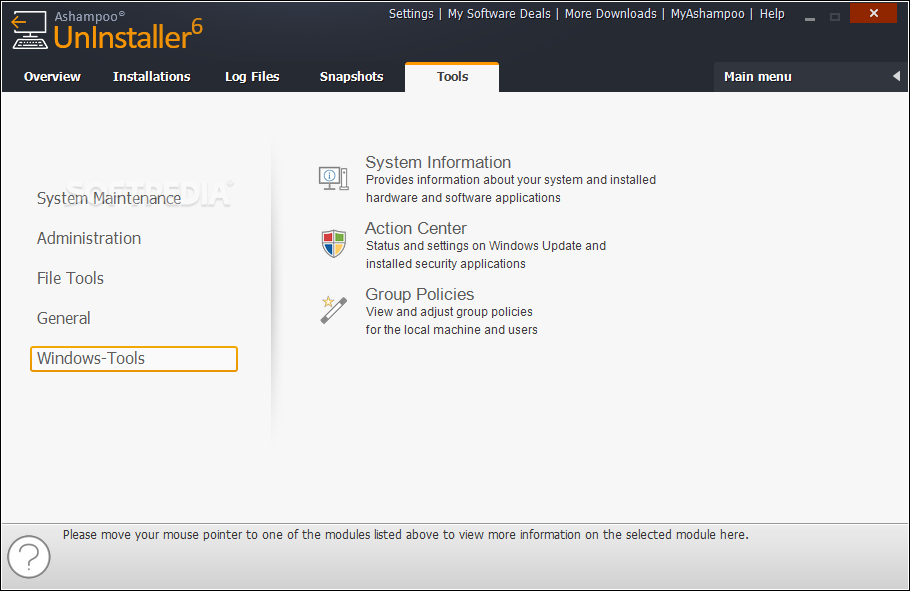Click text 'for the local machine and users'
This screenshot has width=910, height=591.
452,330
